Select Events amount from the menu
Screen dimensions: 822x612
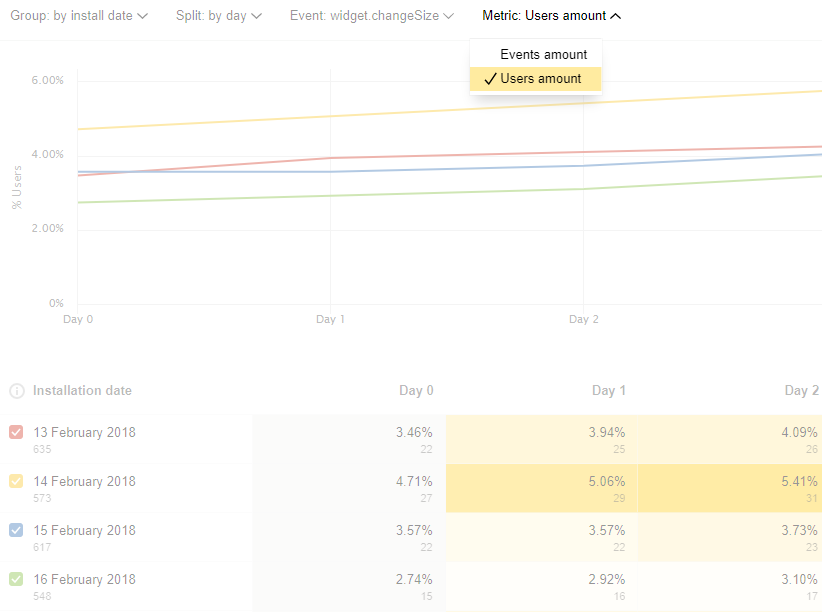[x=543, y=55]
